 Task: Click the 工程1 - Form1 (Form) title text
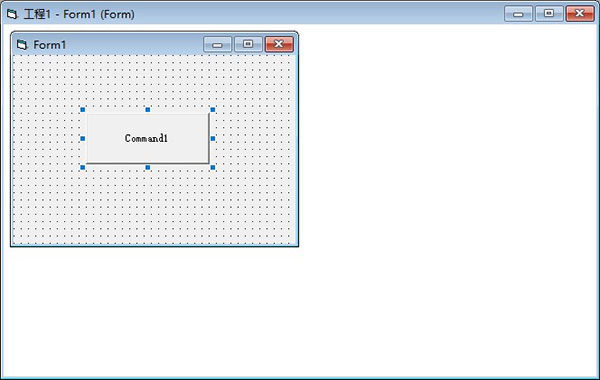(79, 14)
